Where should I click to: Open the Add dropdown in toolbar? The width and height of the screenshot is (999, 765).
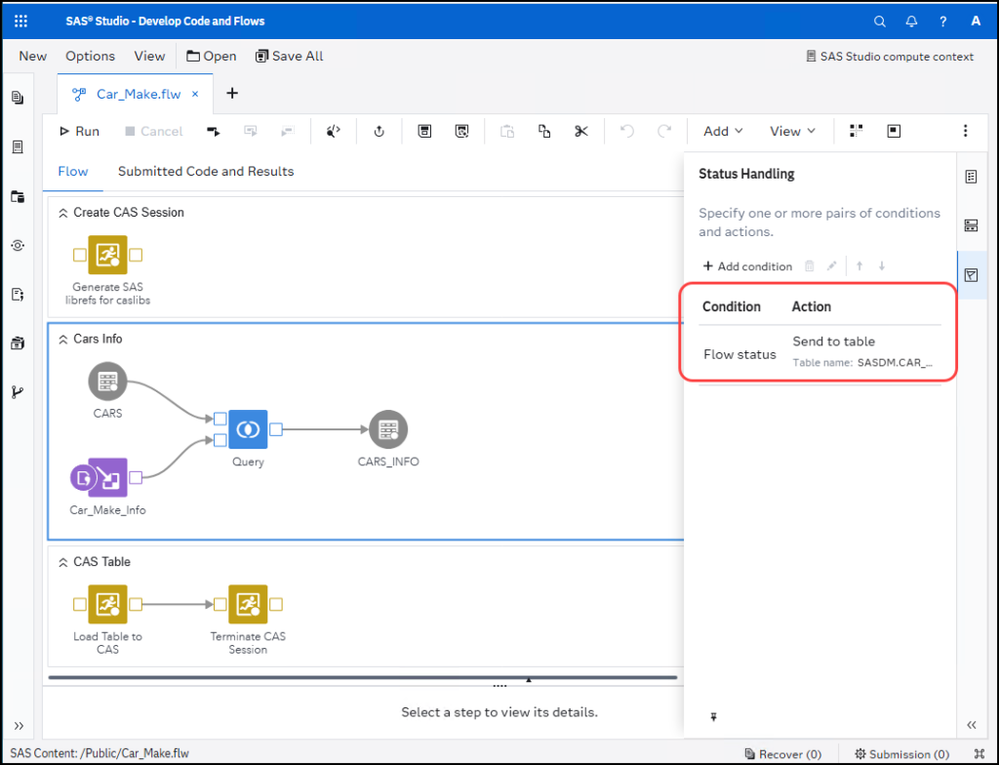tap(723, 131)
